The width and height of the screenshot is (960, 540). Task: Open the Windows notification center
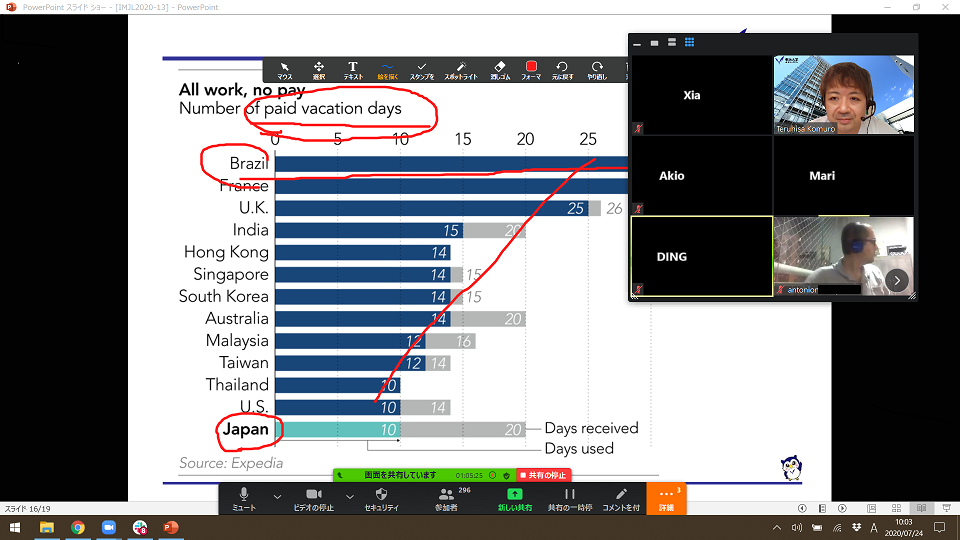pyautogui.click(x=940, y=528)
